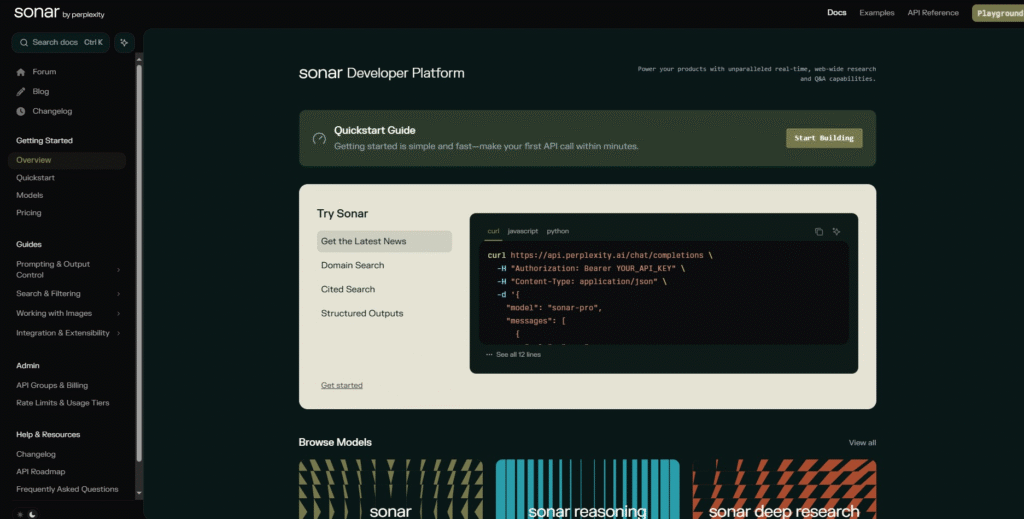The image size is (1024, 519).
Task: Click the Changelog clock icon in sidebar top
Action: coord(21,112)
